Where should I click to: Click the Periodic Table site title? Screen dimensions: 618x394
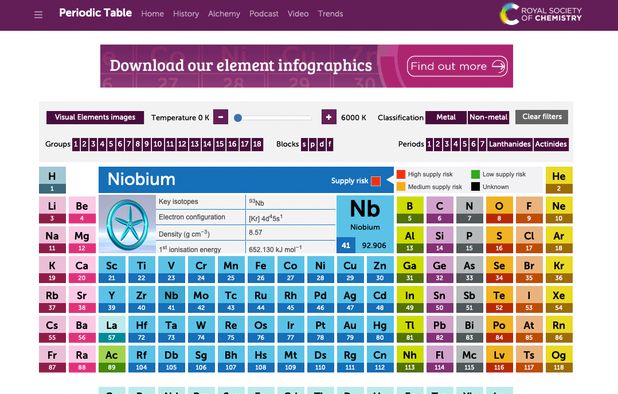(95, 13)
